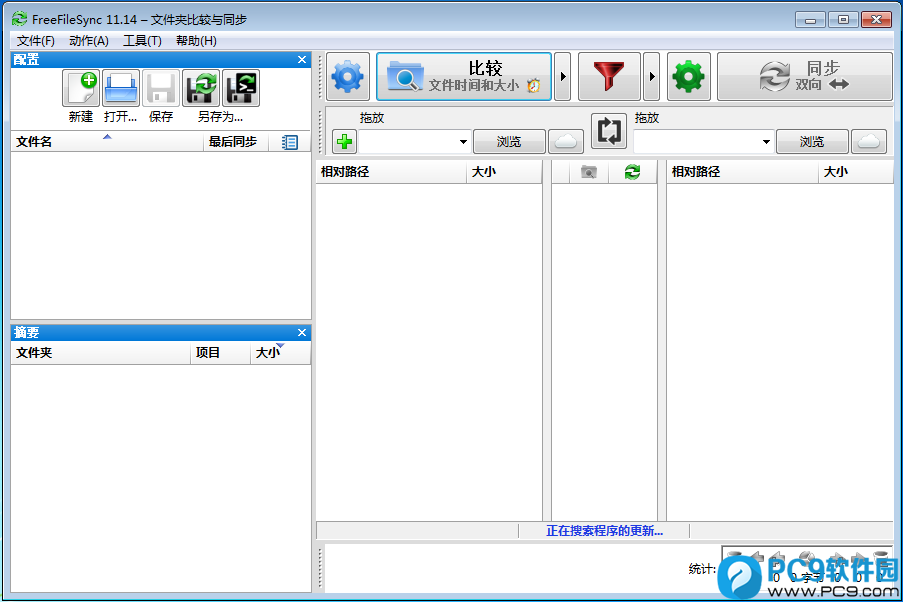
Task: Expand comparison variant arrow next to Compare
Action: tap(563, 77)
